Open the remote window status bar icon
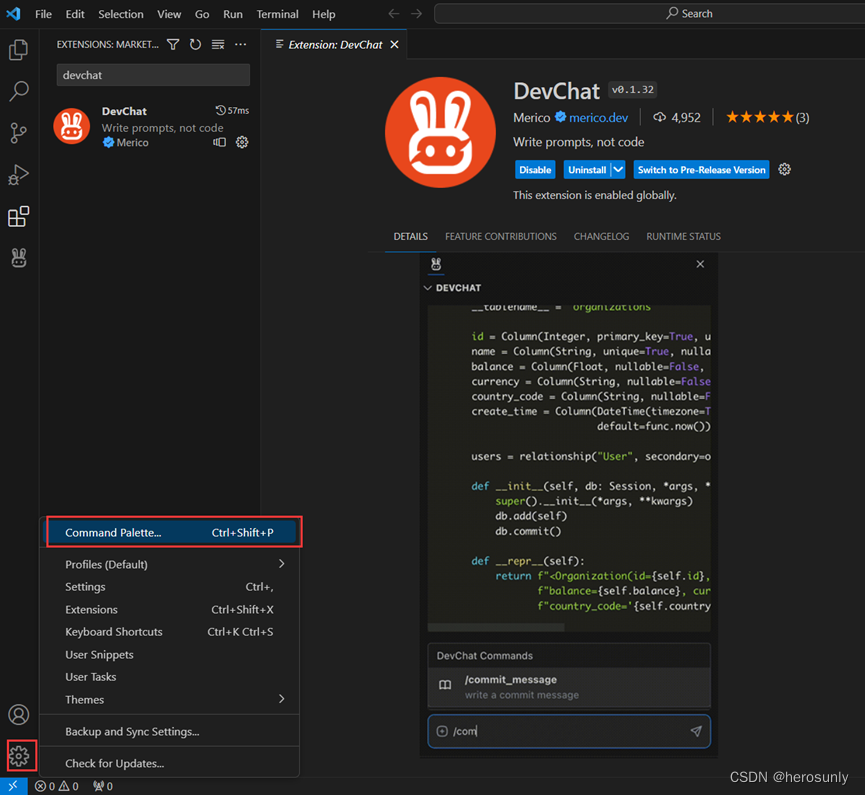 coord(13,786)
